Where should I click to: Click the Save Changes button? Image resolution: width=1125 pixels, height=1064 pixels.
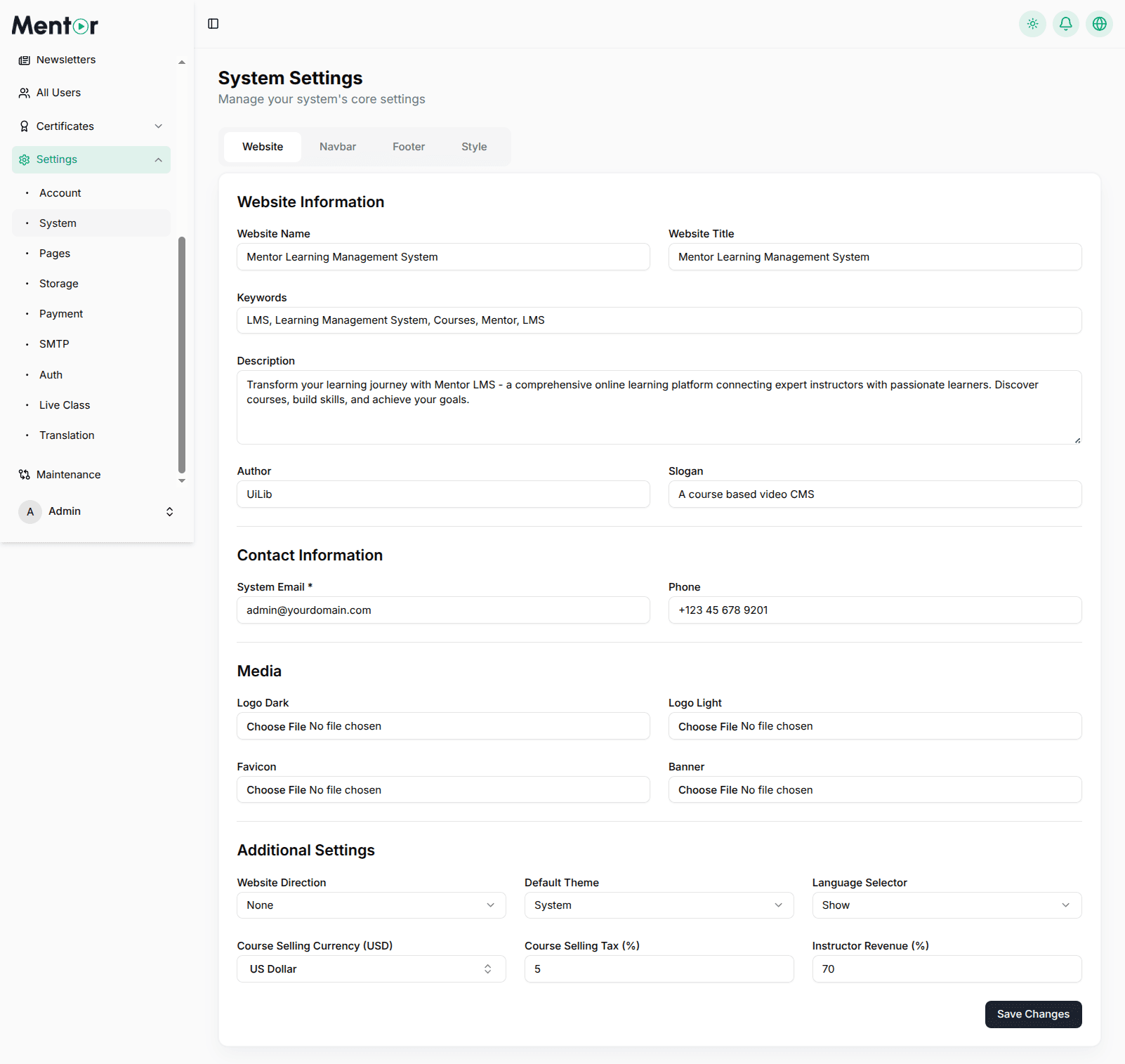(1032, 1014)
